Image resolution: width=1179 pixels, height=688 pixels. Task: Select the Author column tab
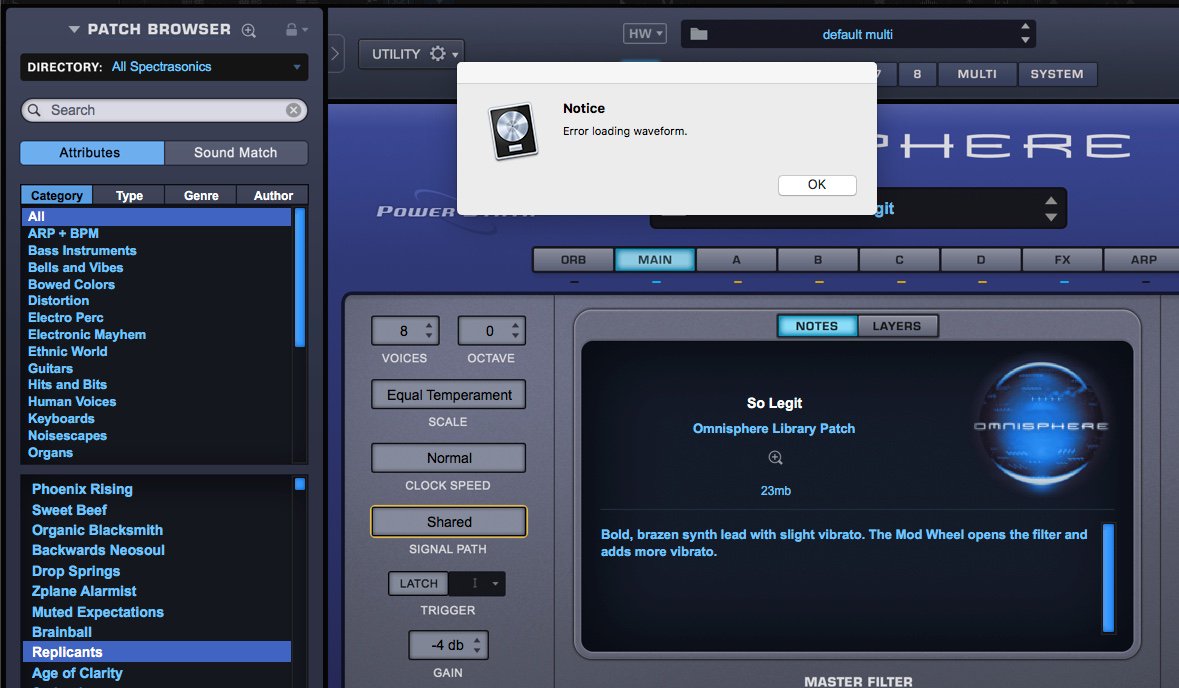click(x=272, y=195)
